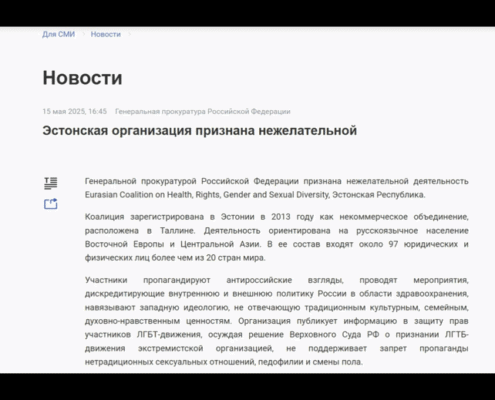The image size is (495, 400).
Task: Click the last line about смены пола
Action: pyautogui.click(x=224, y=362)
